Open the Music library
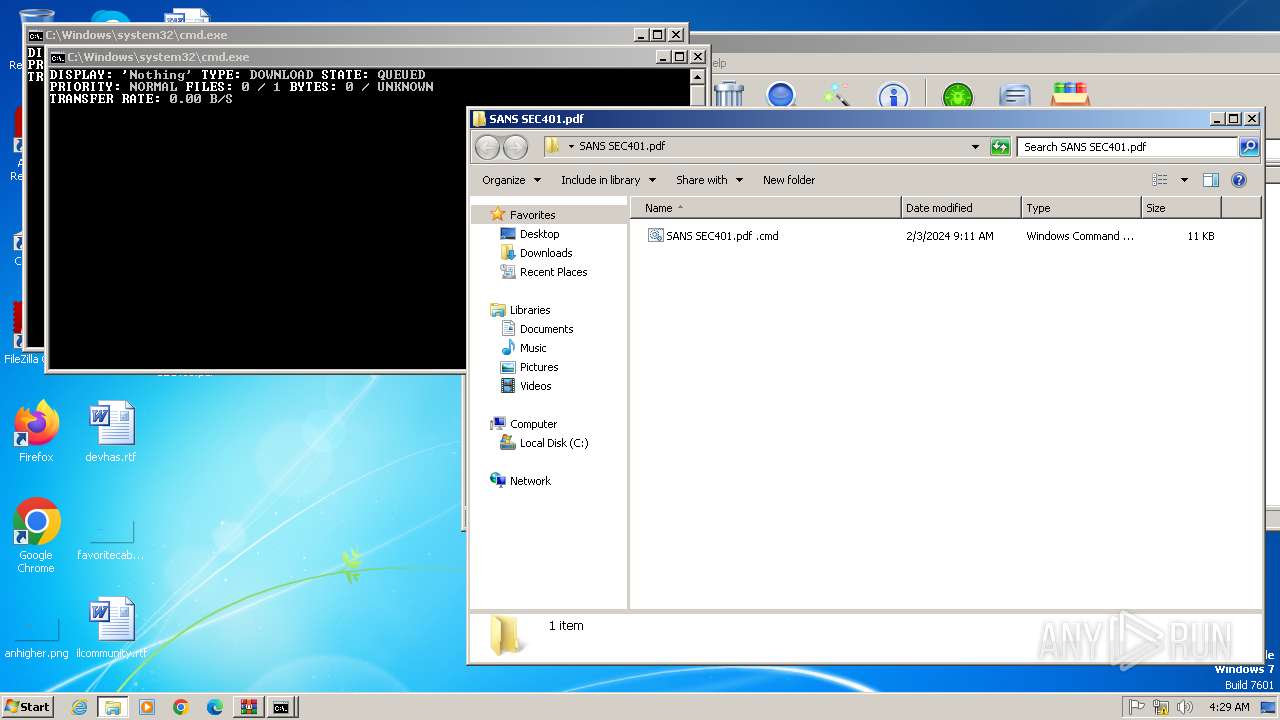This screenshot has height=720, width=1280. (x=533, y=348)
